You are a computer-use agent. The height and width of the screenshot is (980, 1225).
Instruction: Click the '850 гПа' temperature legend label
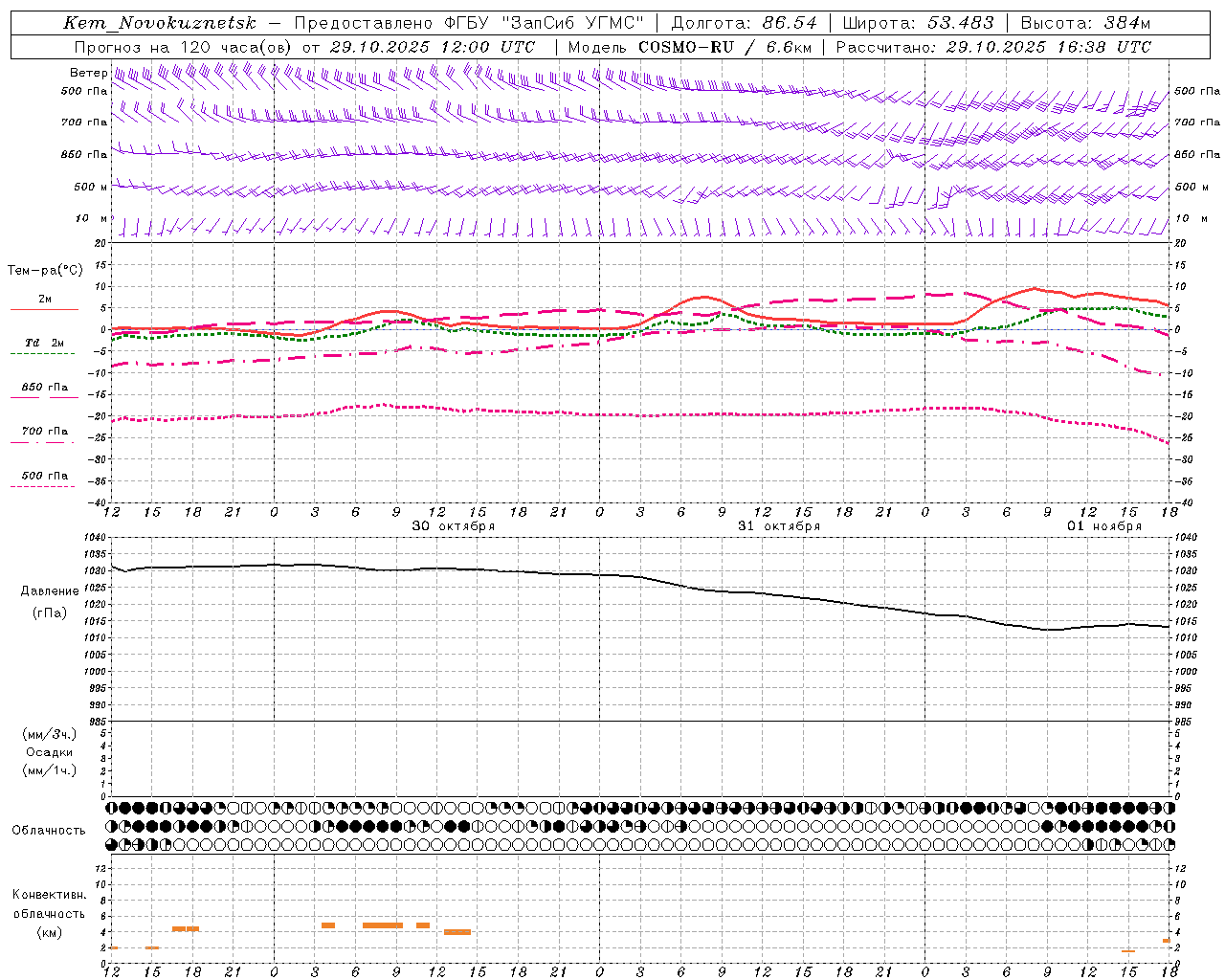coord(44,388)
